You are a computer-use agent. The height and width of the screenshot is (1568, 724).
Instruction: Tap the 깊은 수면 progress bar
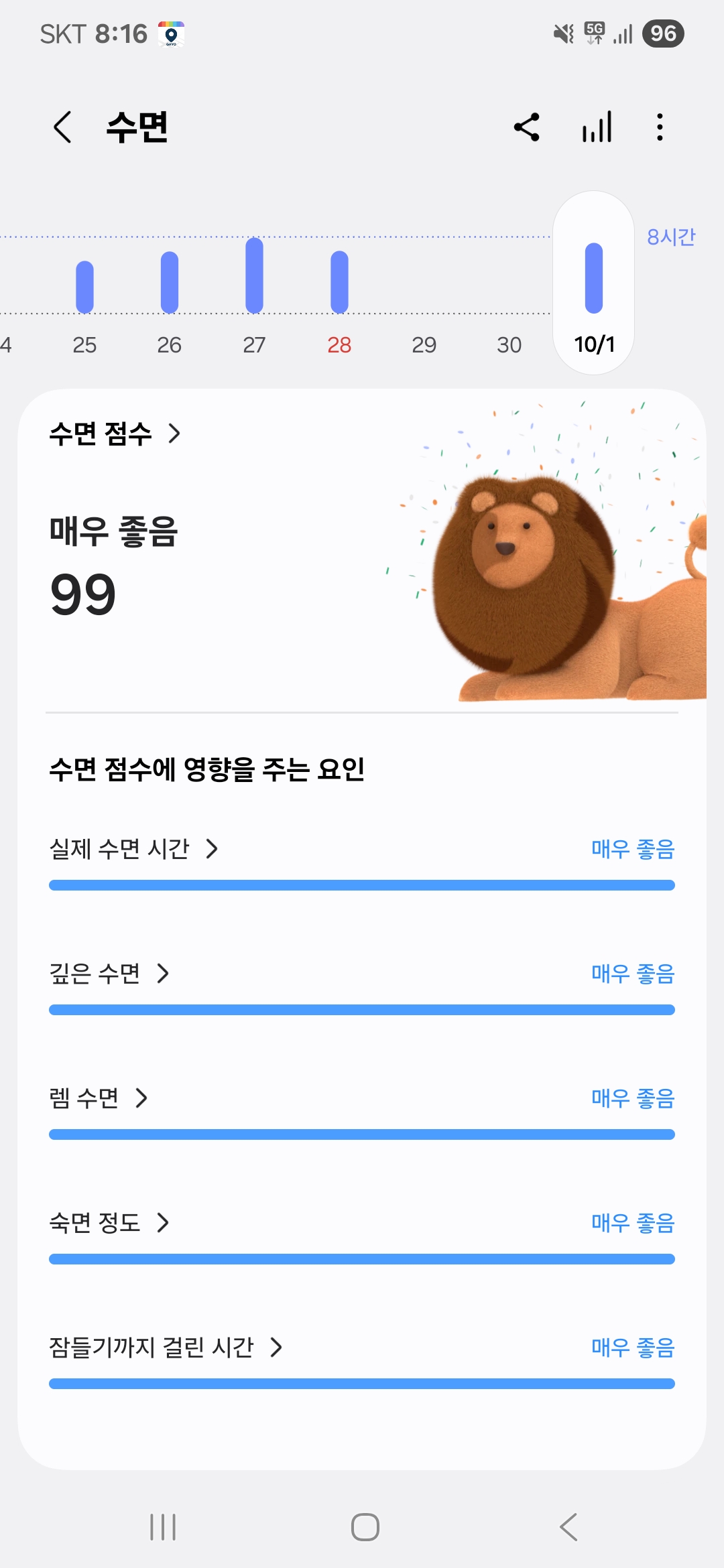click(x=362, y=1010)
